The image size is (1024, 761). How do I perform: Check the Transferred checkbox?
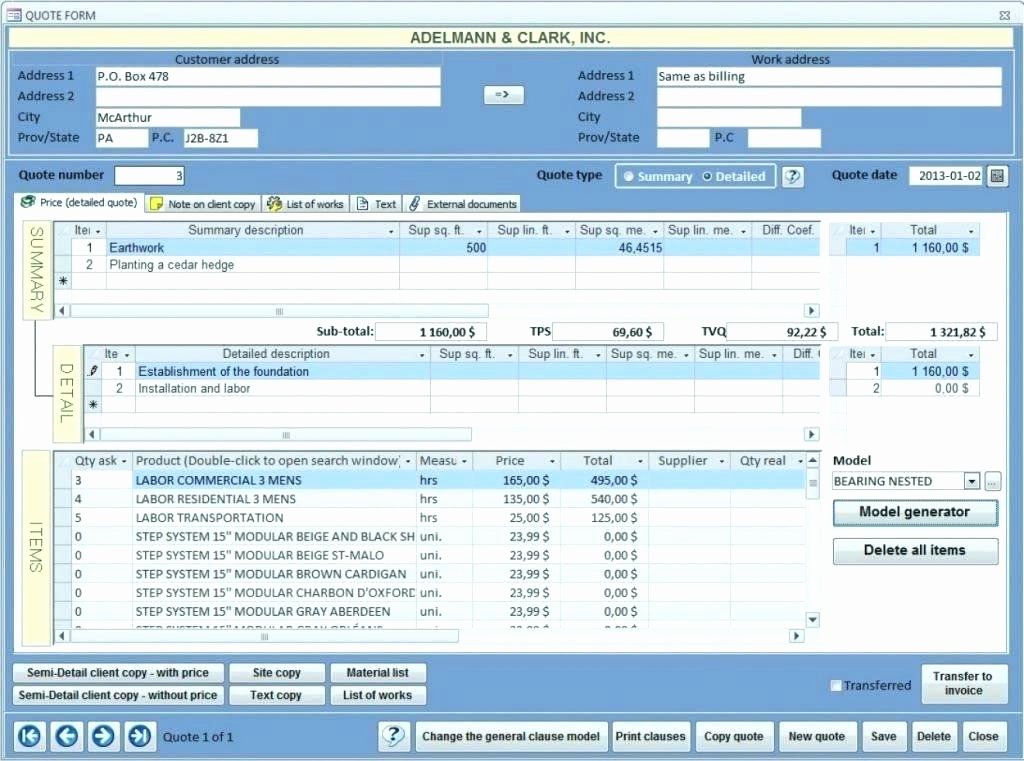click(836, 686)
